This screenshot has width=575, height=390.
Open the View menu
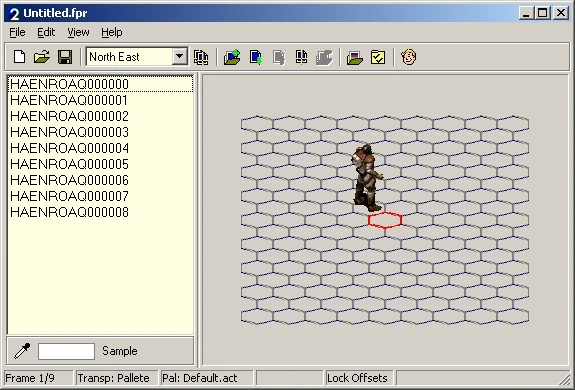pyautogui.click(x=78, y=32)
